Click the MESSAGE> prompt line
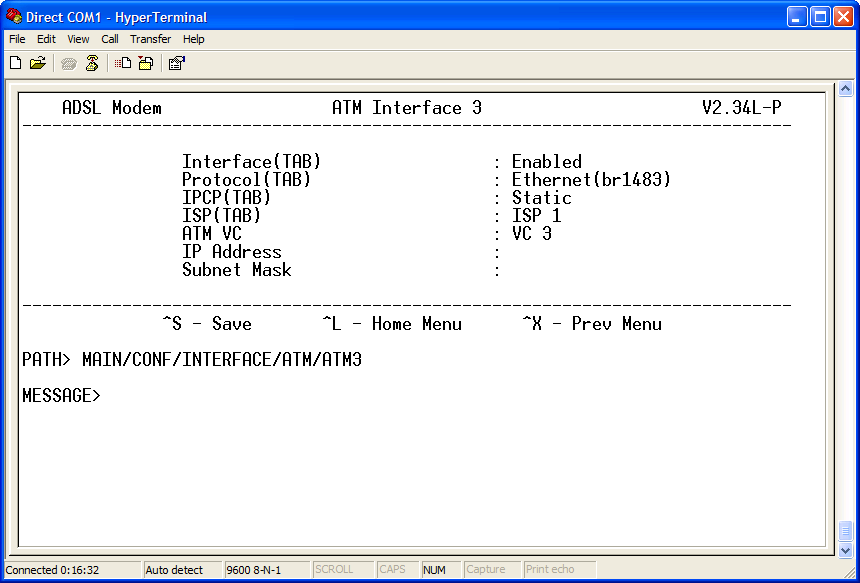Image resolution: width=860 pixels, height=583 pixels. [62, 395]
